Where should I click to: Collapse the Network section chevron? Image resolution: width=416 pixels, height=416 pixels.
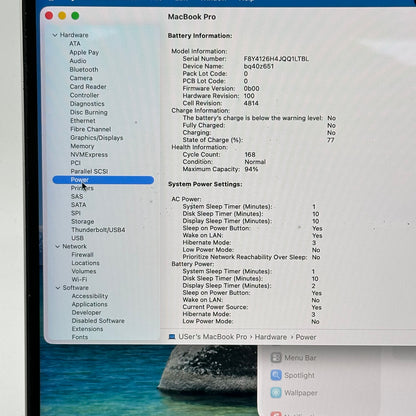[58, 246]
